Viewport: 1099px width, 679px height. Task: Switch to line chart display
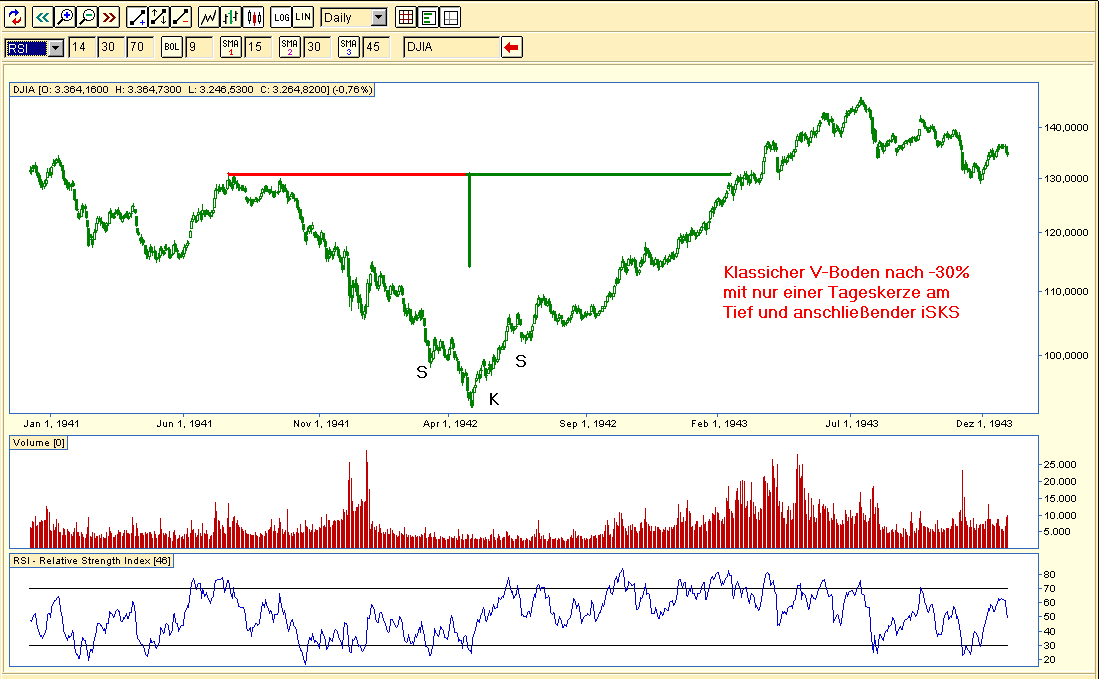209,17
